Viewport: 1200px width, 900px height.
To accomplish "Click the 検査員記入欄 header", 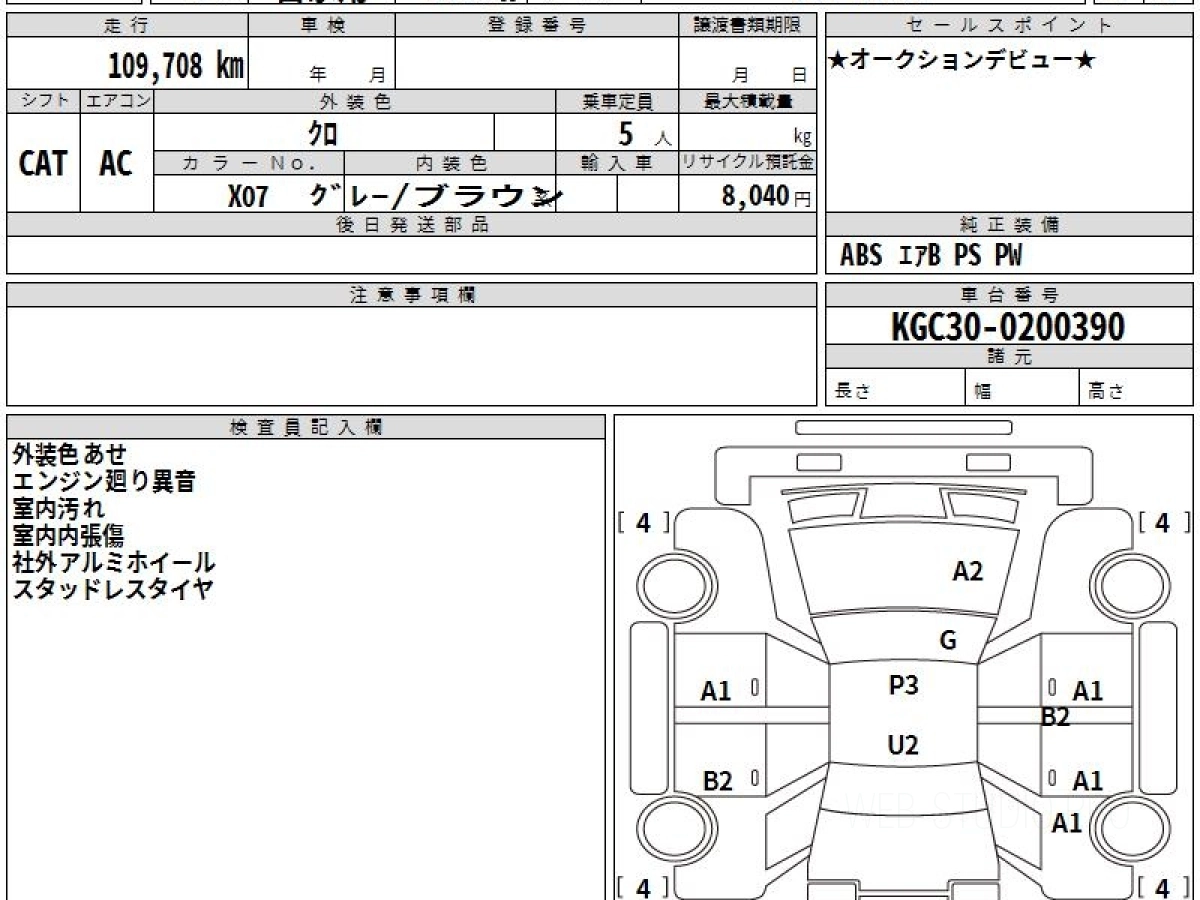I will [306, 427].
